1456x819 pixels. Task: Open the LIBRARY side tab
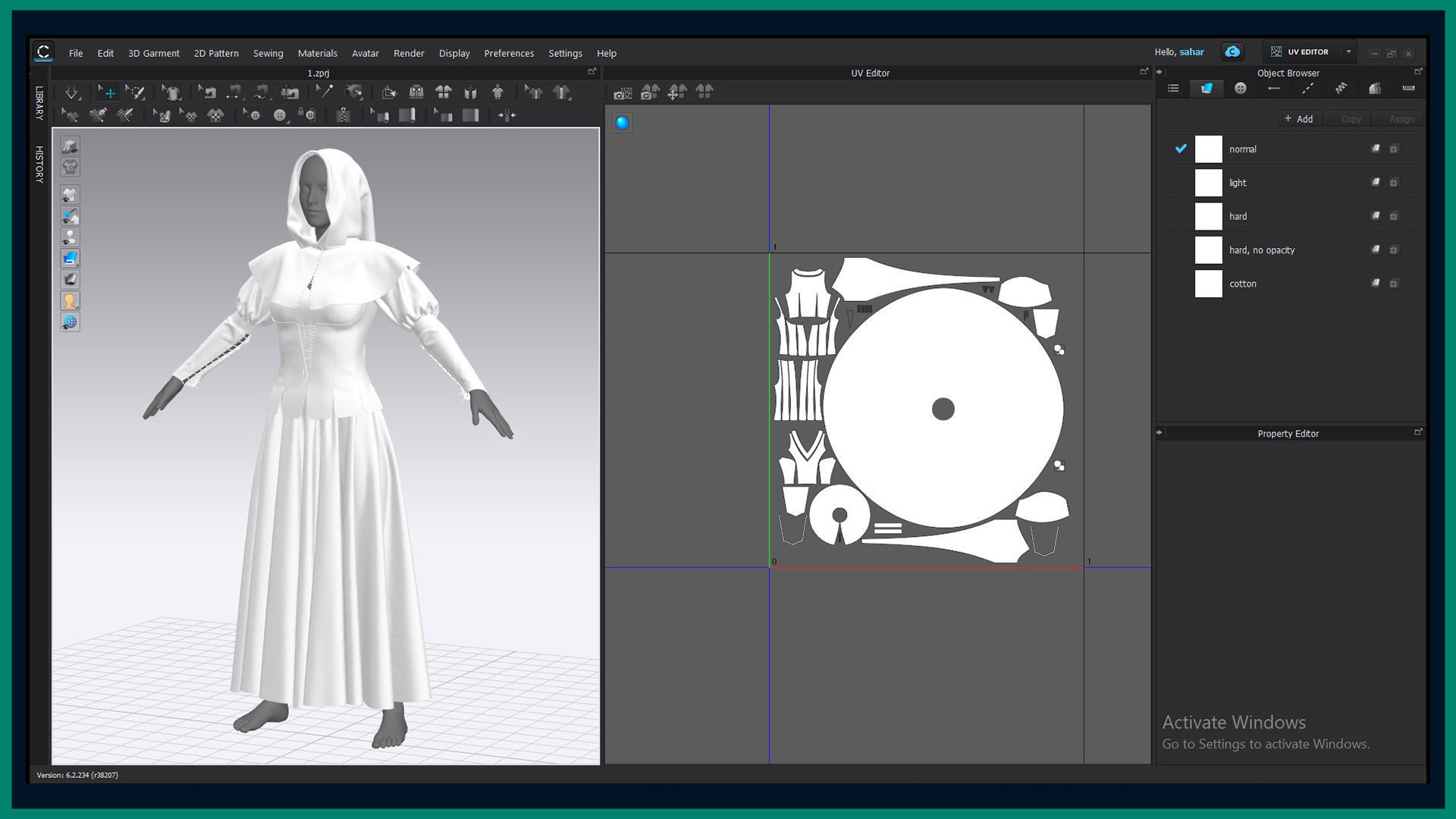pyautogui.click(x=39, y=102)
